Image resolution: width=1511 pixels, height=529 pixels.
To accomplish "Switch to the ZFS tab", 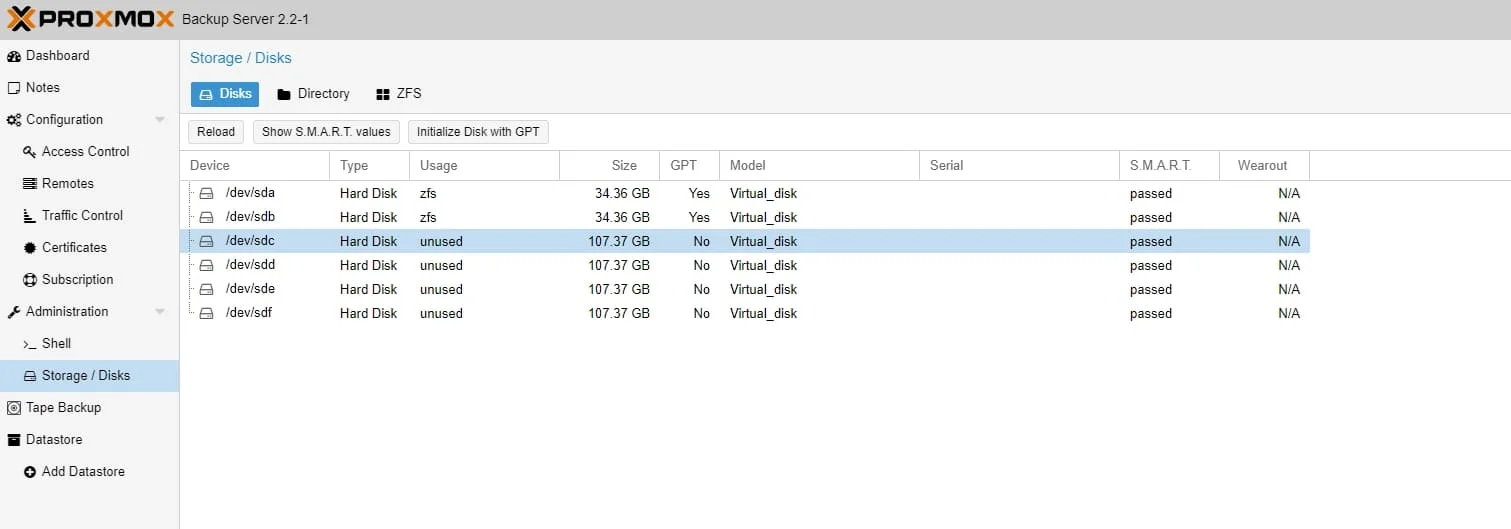I will 398,94.
